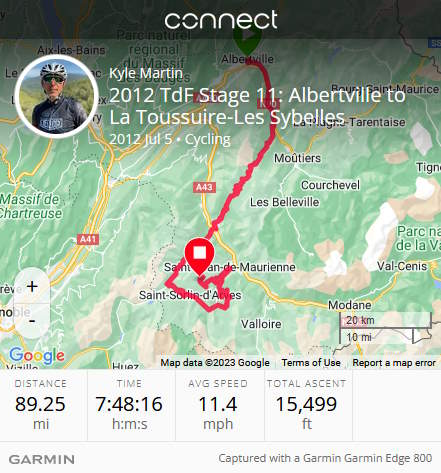Open Kyle Martin's profile photo
Screen dimensions: 441x473
click(57, 97)
